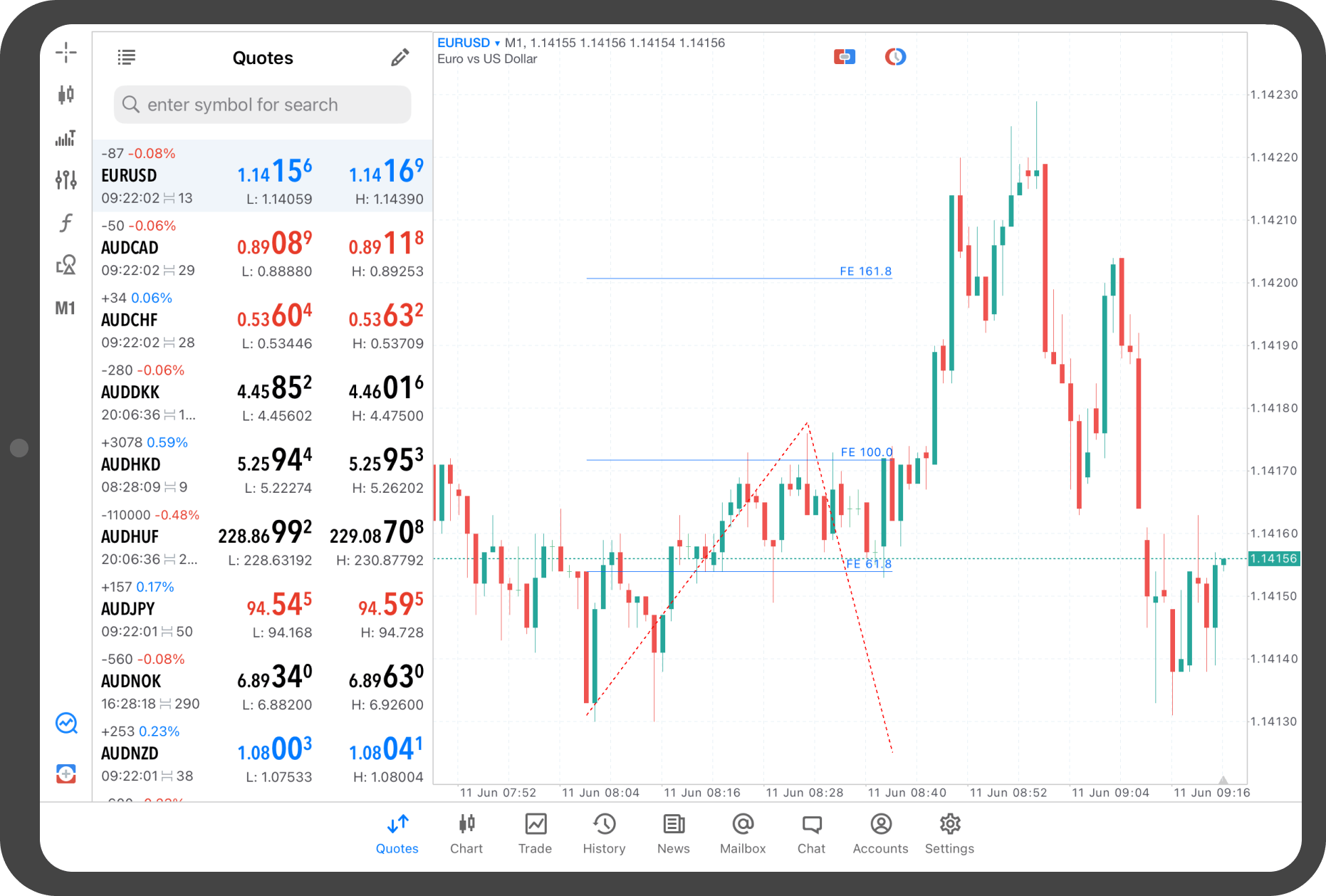Click the symbol search field
Image resolution: width=1326 pixels, height=896 pixels.
[262, 105]
